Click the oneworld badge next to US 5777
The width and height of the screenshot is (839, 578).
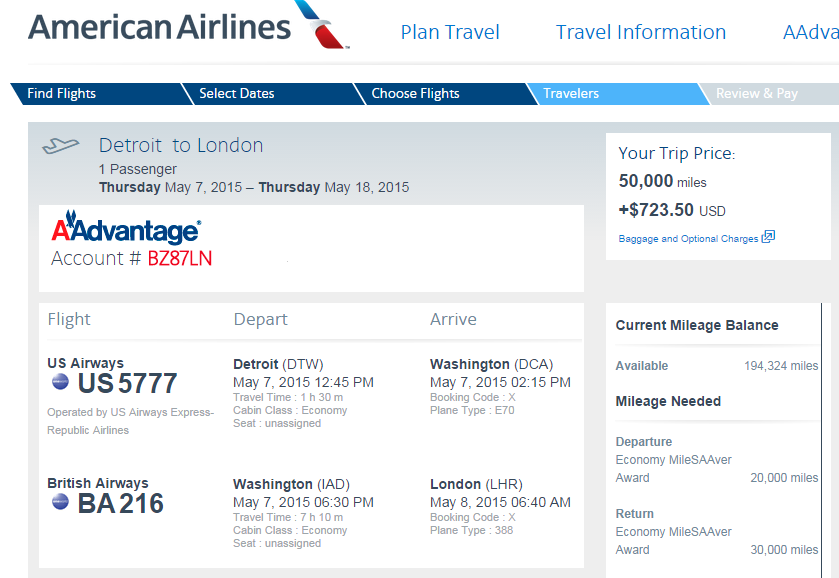(60, 382)
